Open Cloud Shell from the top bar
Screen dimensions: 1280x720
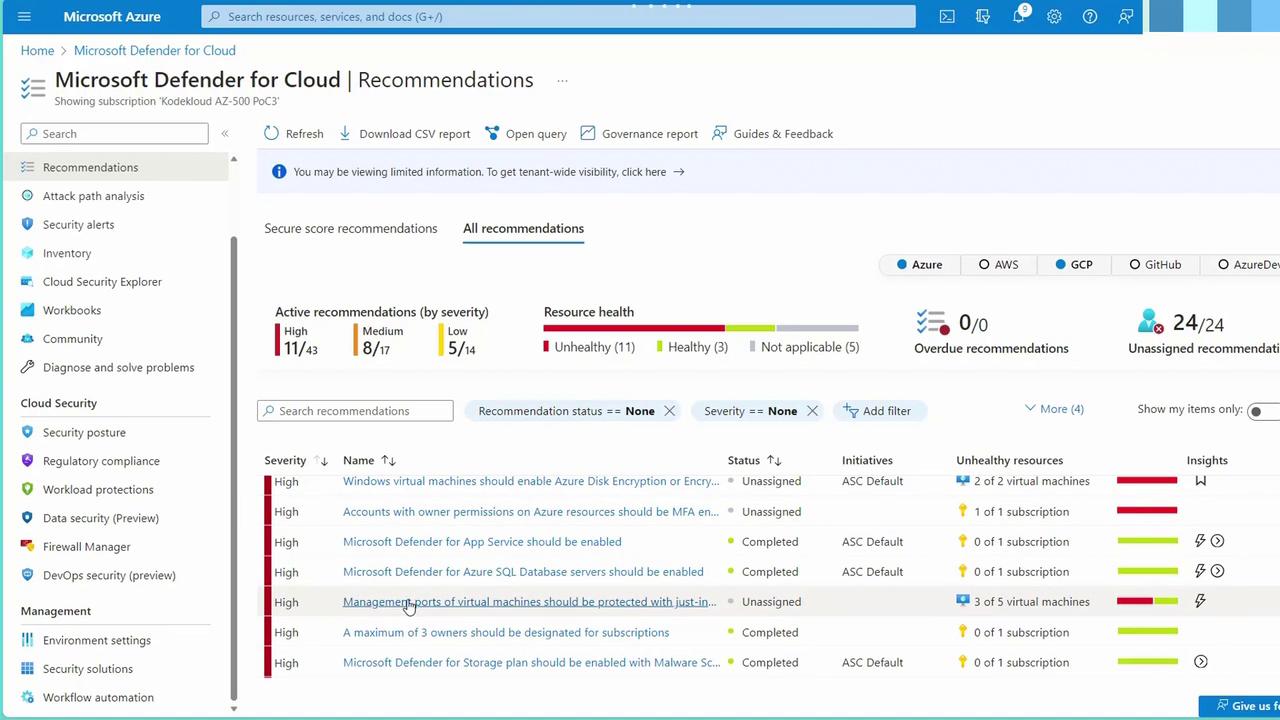(947, 17)
